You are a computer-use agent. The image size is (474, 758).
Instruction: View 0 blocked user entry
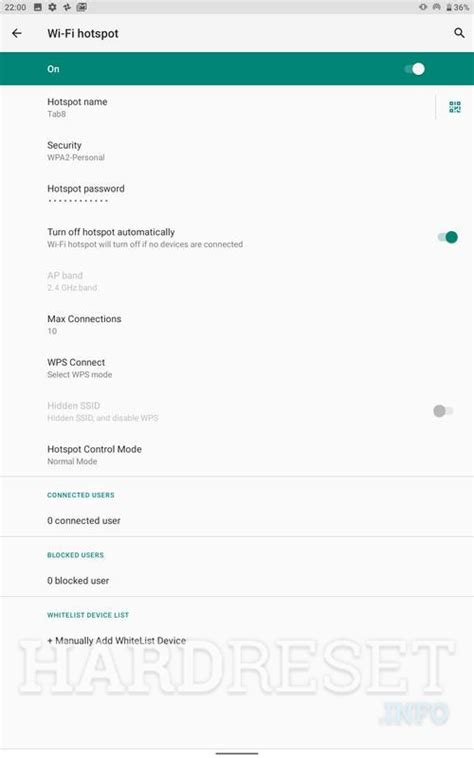78,581
